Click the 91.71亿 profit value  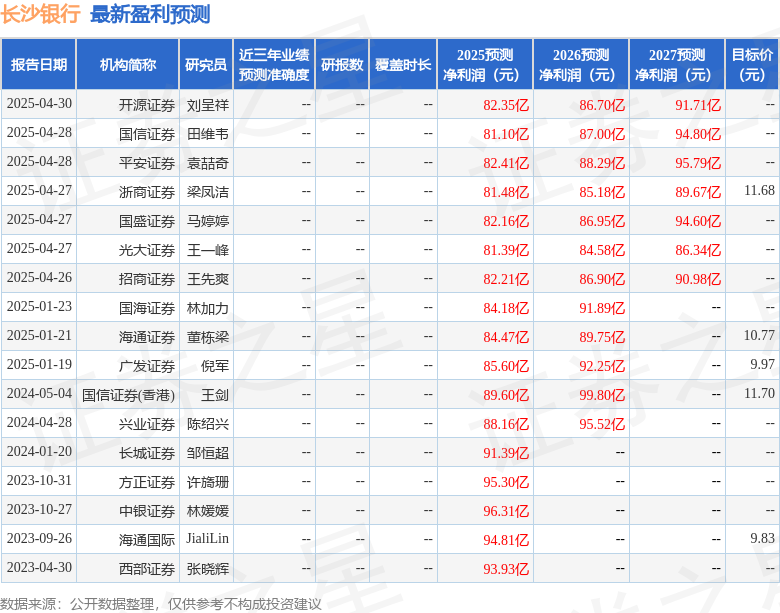[x=698, y=105]
